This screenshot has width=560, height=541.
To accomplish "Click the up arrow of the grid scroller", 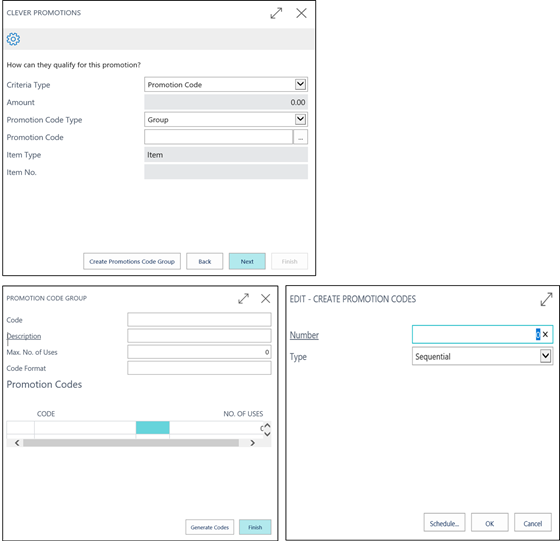I will click(x=267, y=425).
